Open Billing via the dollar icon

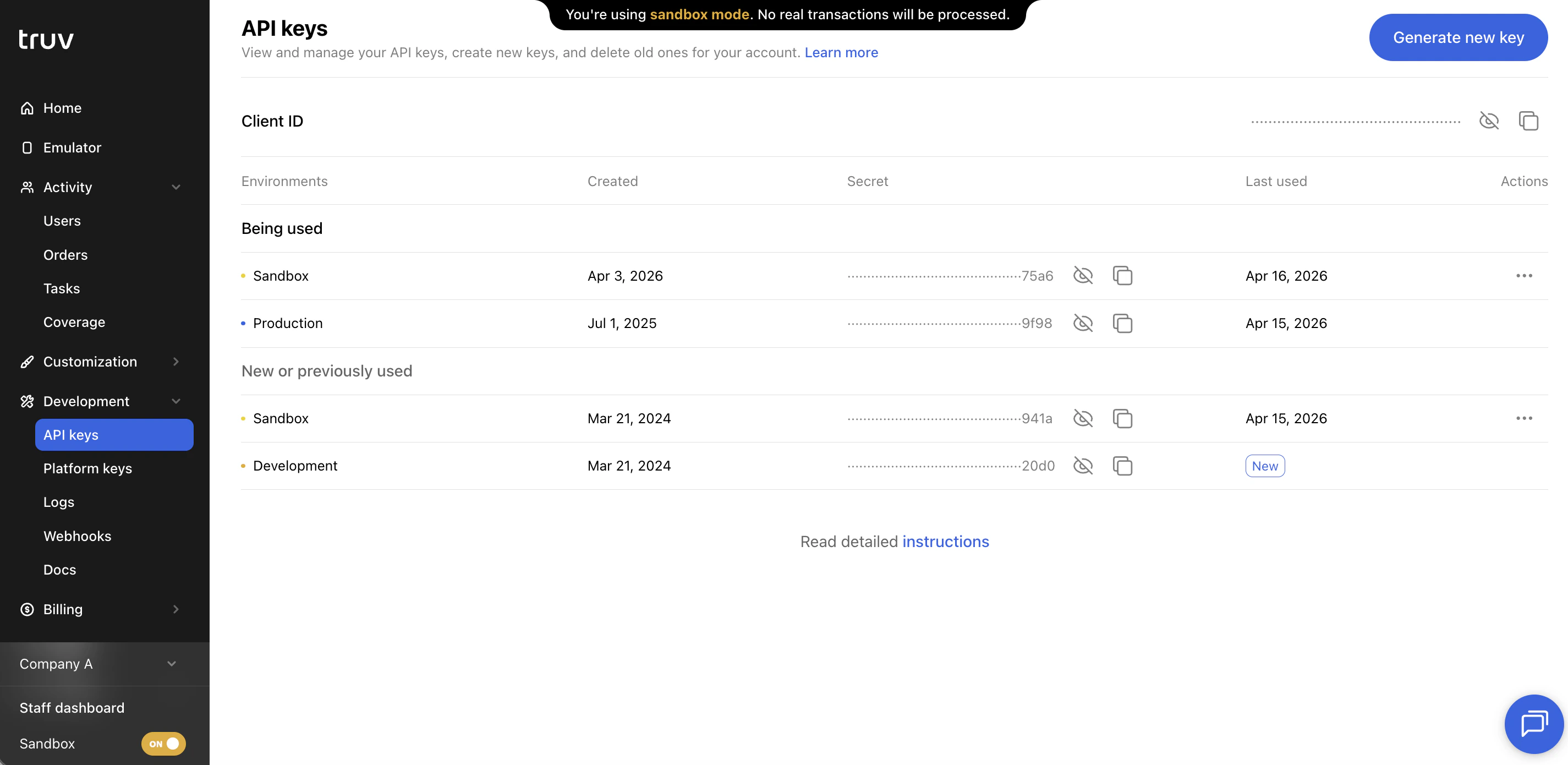pyautogui.click(x=27, y=609)
